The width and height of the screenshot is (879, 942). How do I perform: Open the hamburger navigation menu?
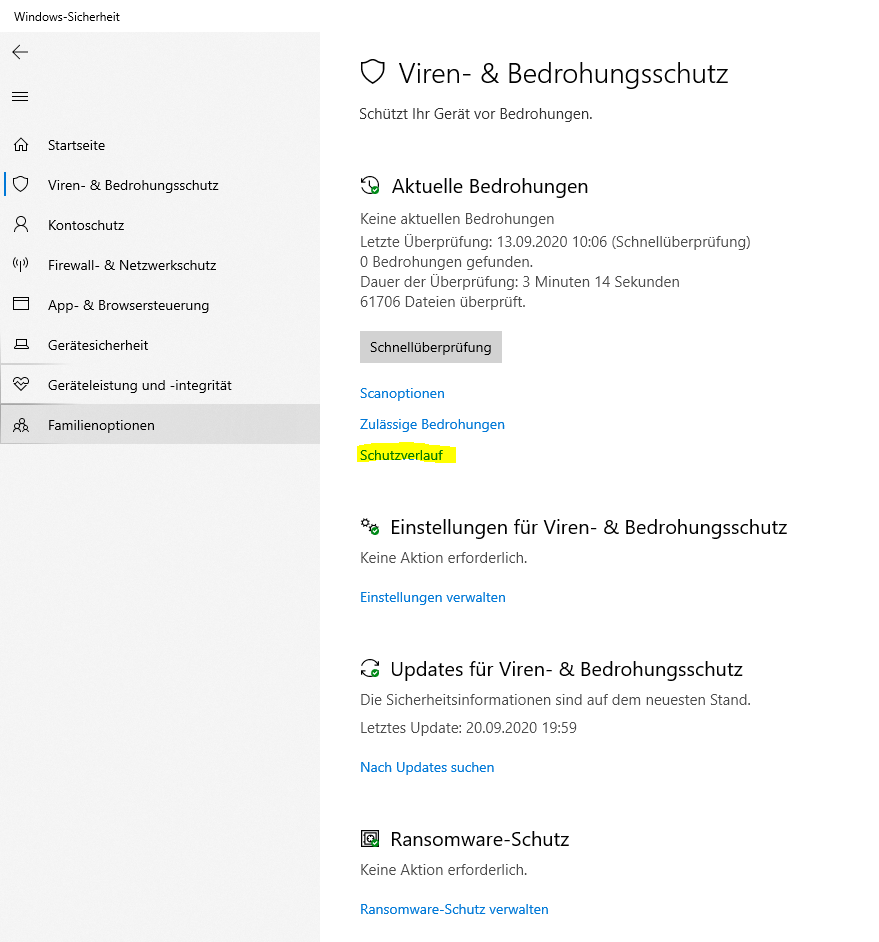click(x=20, y=96)
